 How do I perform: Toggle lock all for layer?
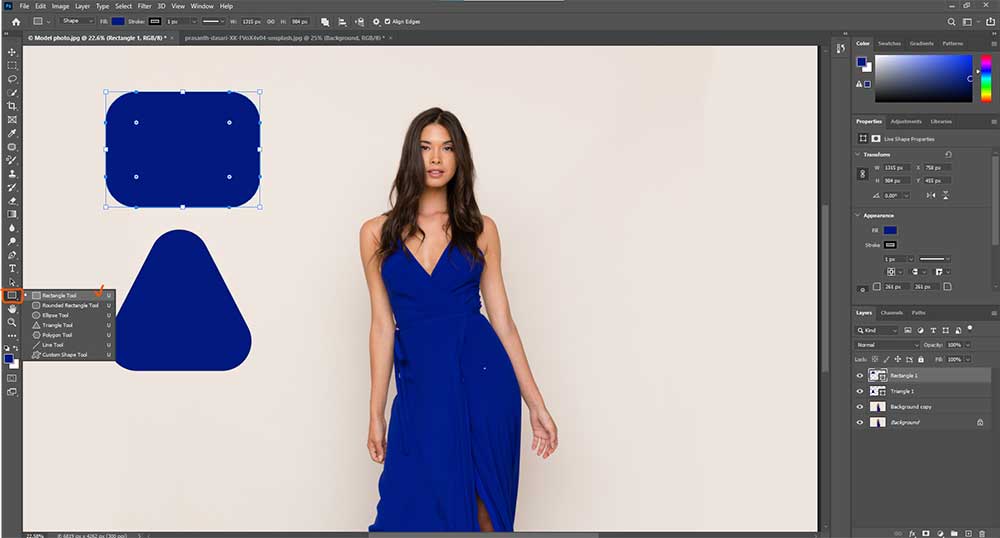[x=921, y=360]
